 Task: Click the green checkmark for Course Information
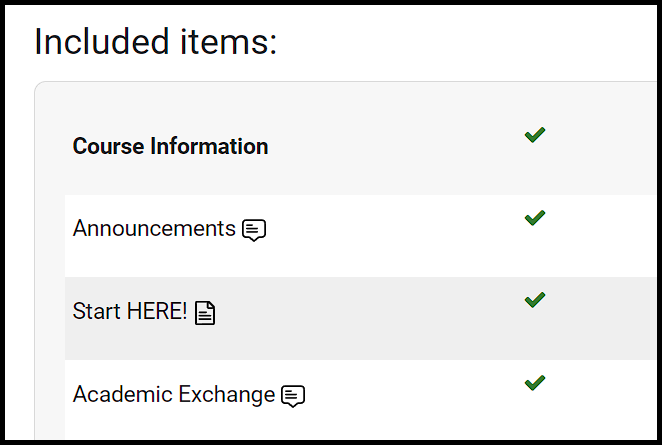[x=535, y=135]
